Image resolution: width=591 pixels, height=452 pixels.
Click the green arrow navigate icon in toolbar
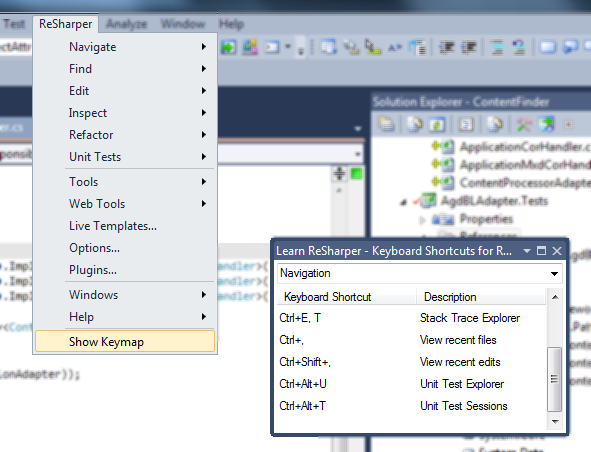(228, 47)
